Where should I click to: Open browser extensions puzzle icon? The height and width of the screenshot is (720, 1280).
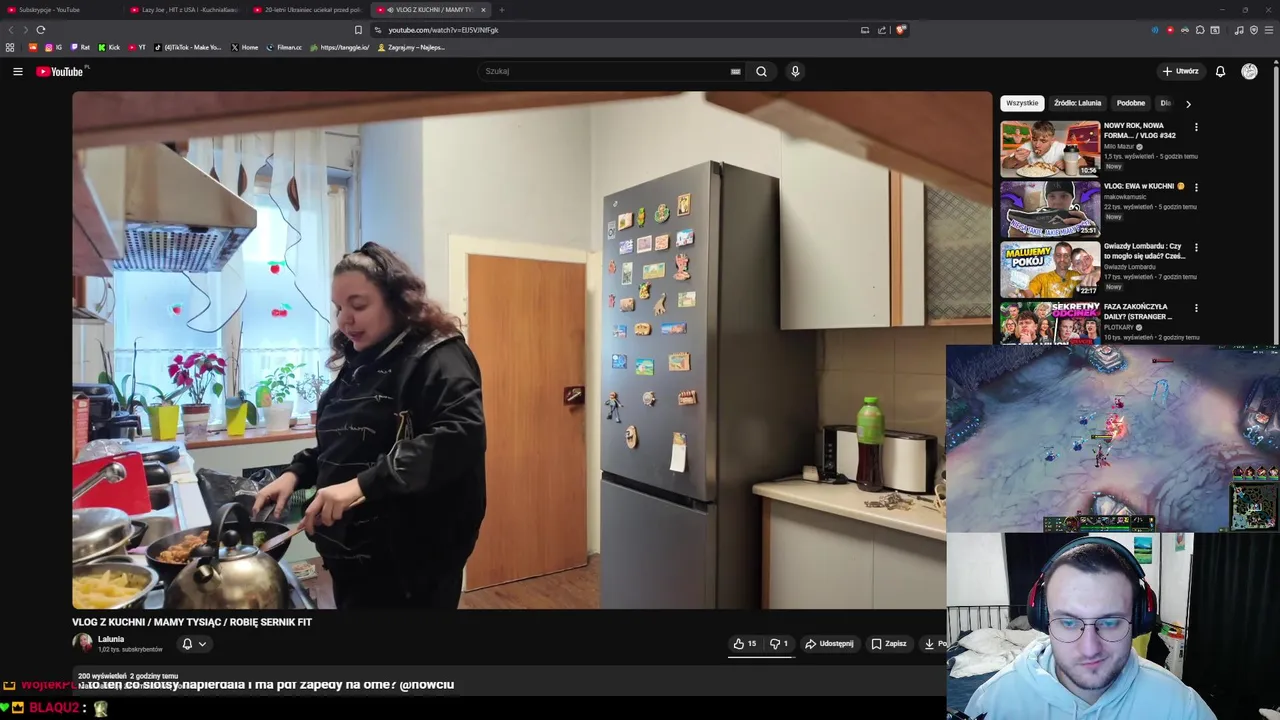click(x=1200, y=30)
